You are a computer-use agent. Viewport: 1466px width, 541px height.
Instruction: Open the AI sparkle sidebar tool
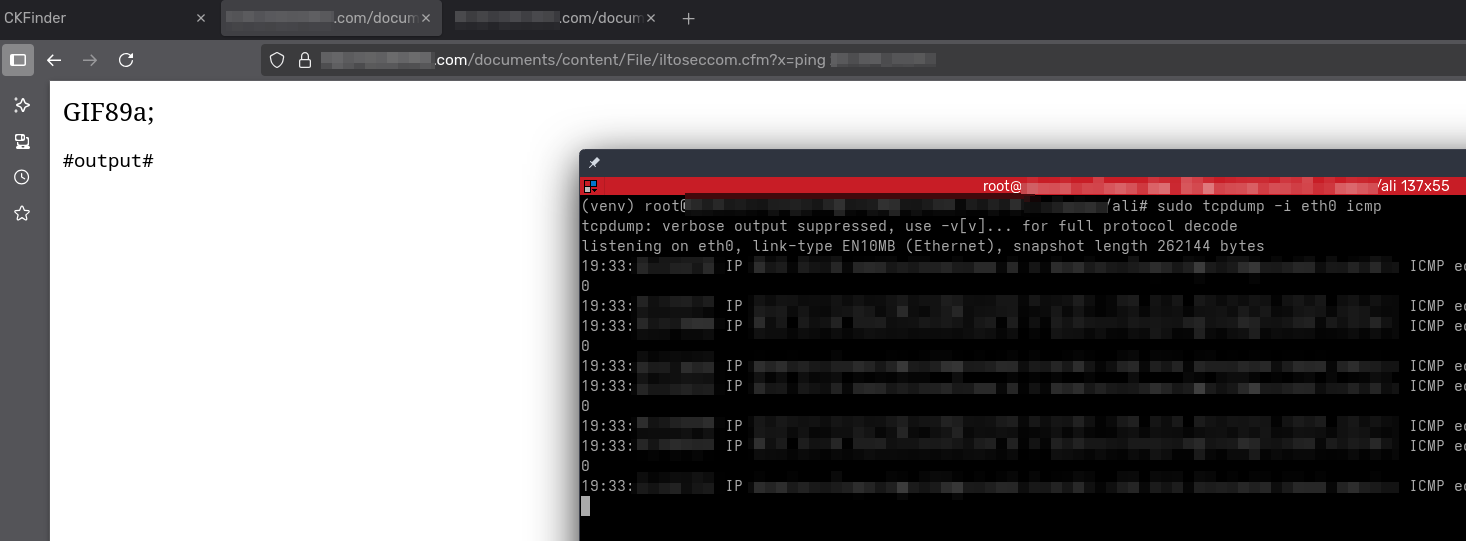(22, 105)
